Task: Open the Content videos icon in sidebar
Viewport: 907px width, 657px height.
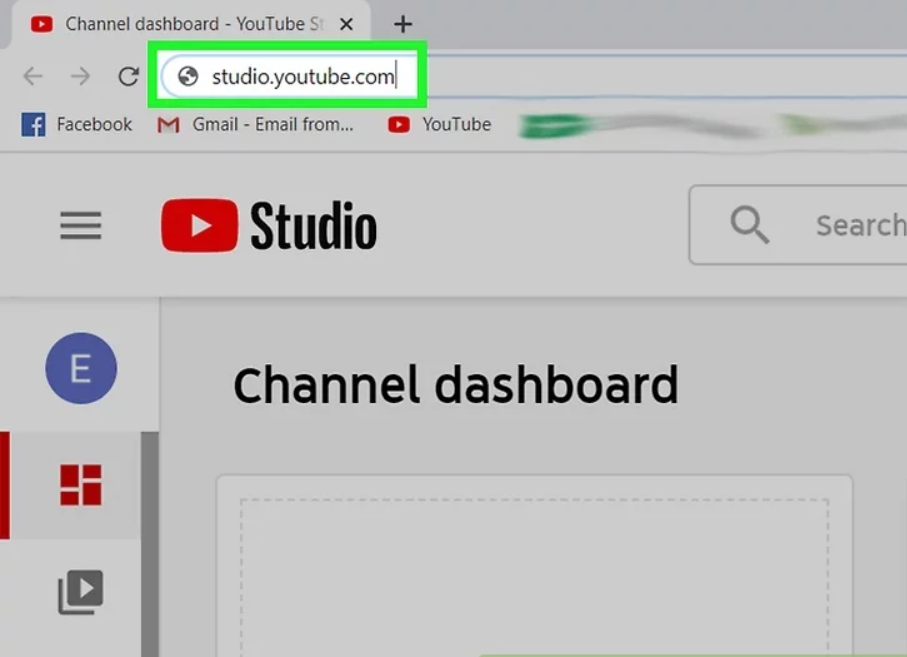Action: click(81, 592)
